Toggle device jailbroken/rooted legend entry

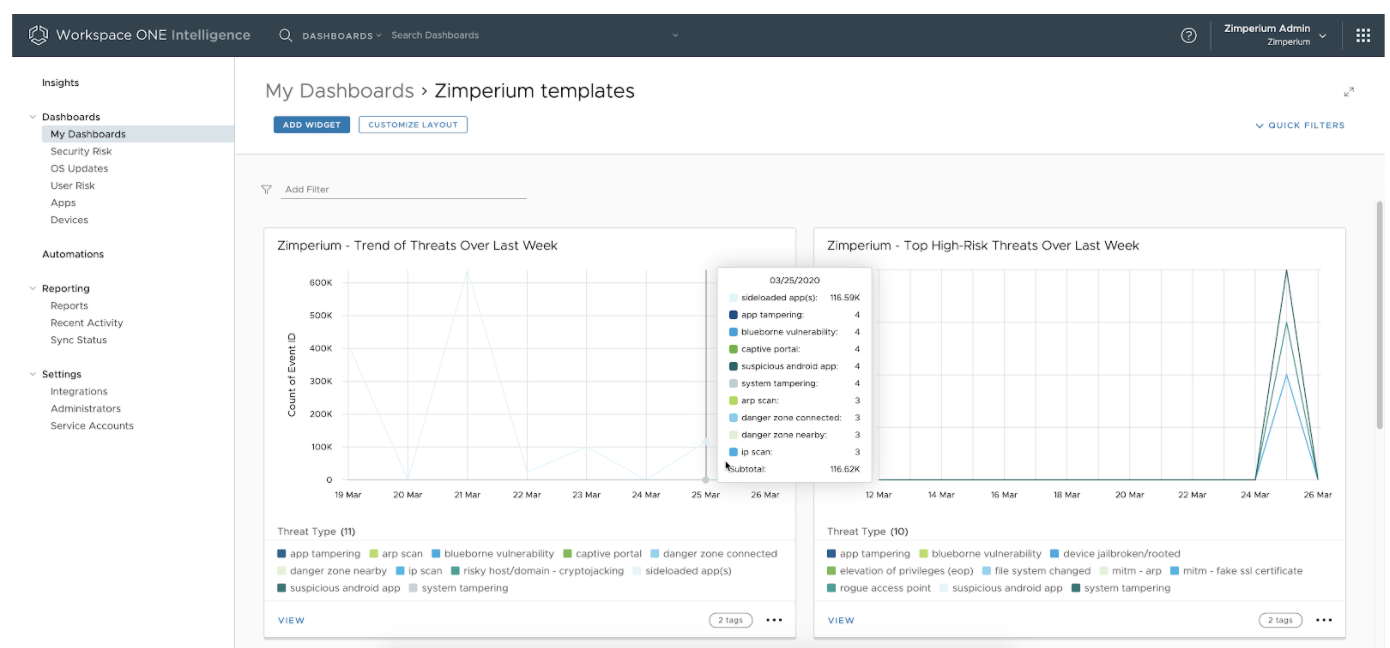[x=1115, y=553]
